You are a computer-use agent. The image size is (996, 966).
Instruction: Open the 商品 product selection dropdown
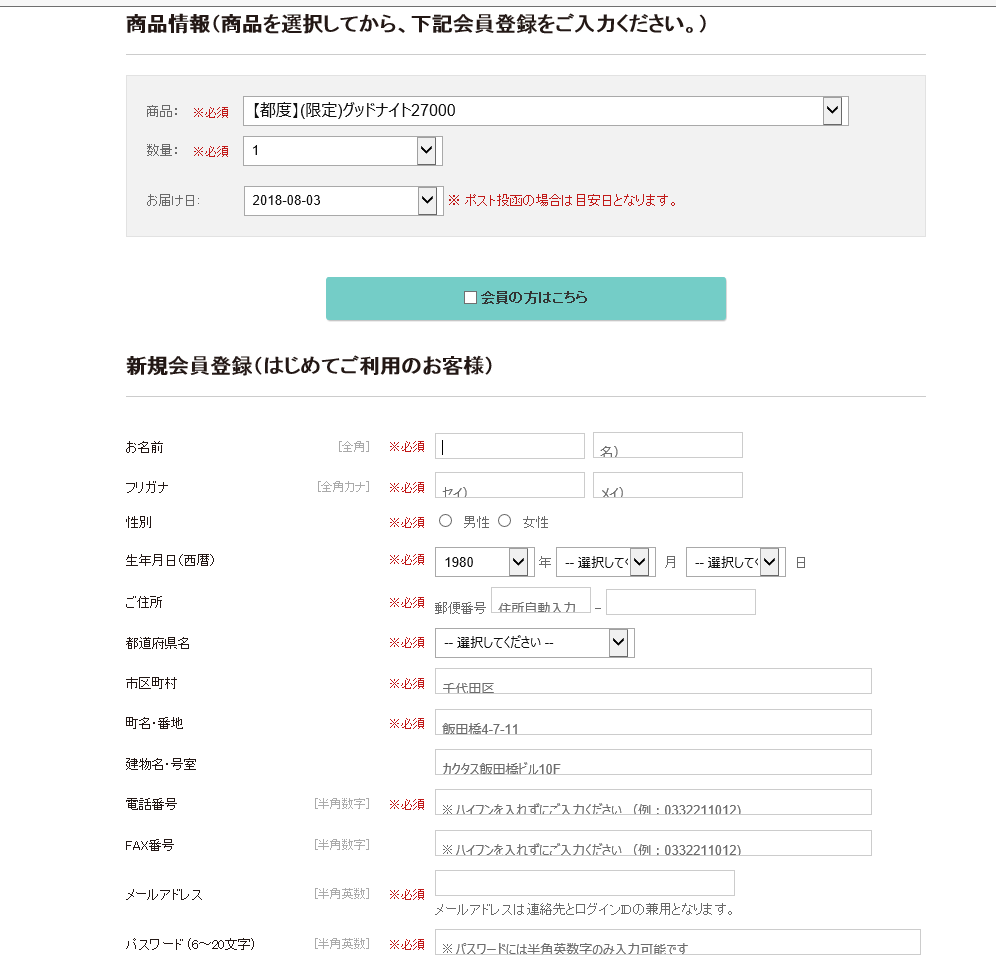(833, 110)
